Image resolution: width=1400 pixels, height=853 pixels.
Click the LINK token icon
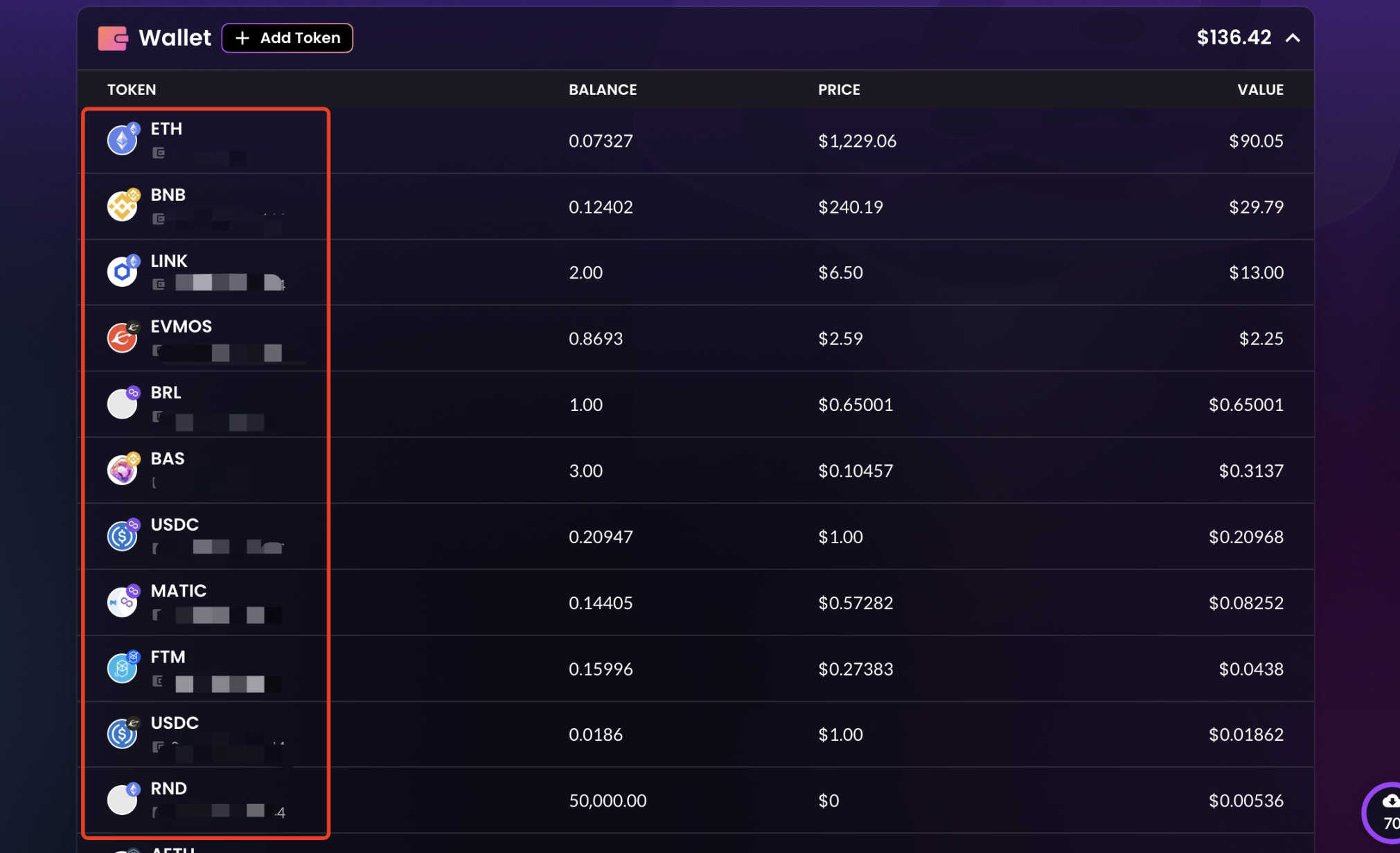(122, 272)
